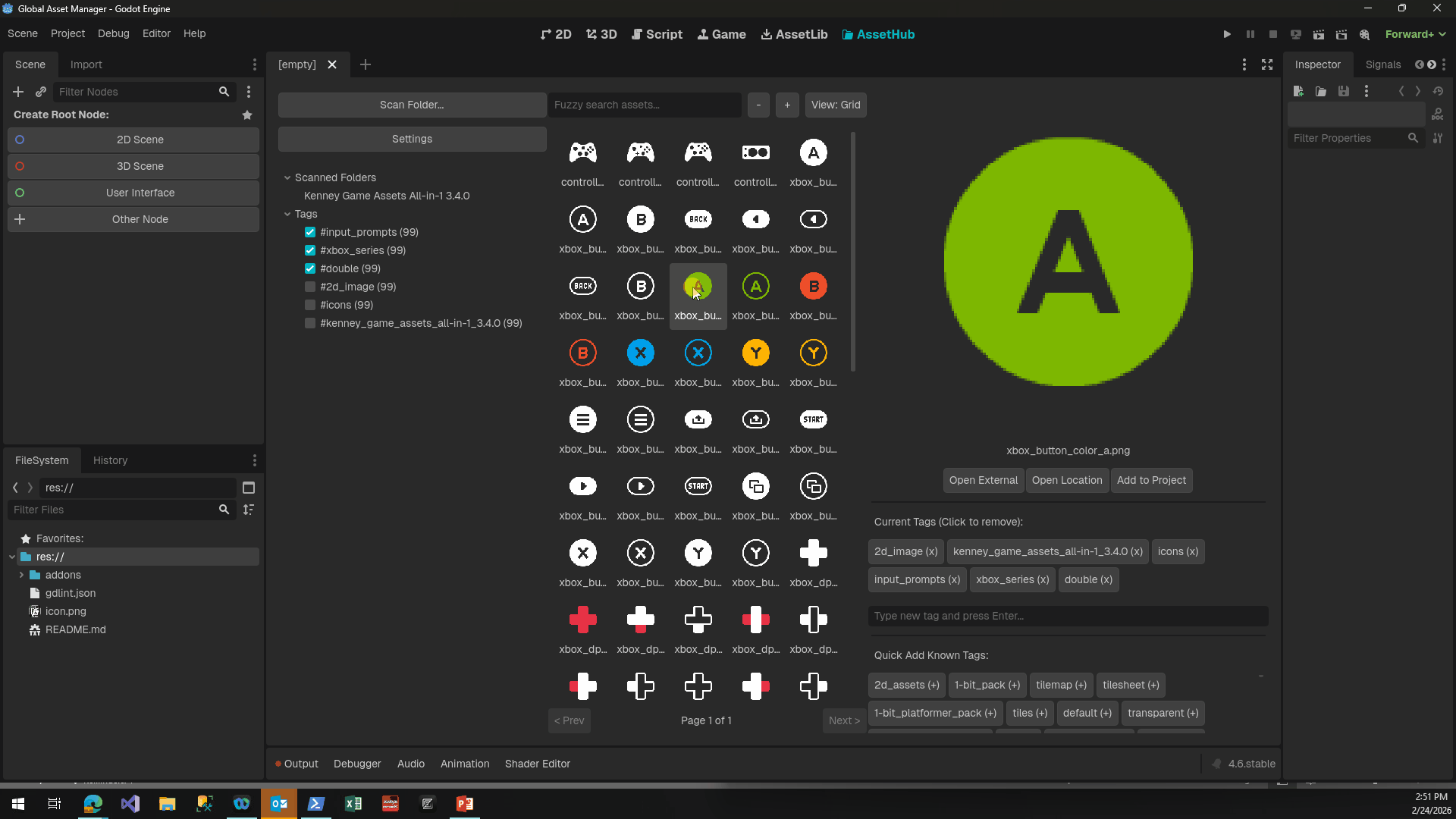This screenshot has height=819, width=1456.
Task: Expand the addons folder in FileSystem
Action: 21,575
